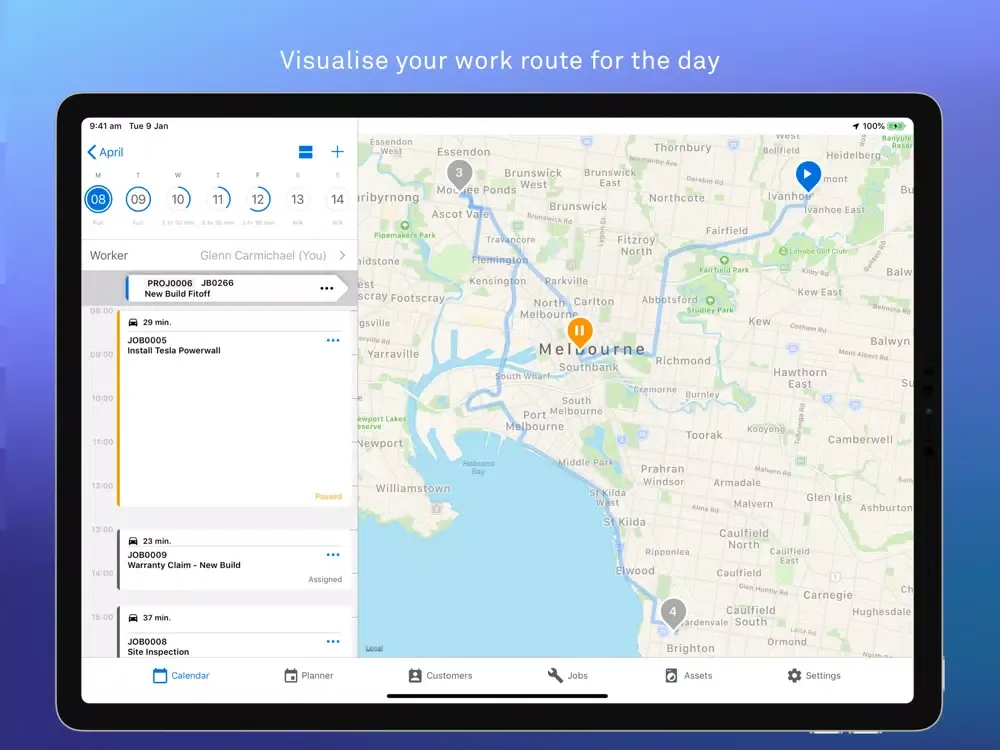The height and width of the screenshot is (750, 1000).
Task: Open options menu for JOB0008
Action: pyautogui.click(x=333, y=642)
